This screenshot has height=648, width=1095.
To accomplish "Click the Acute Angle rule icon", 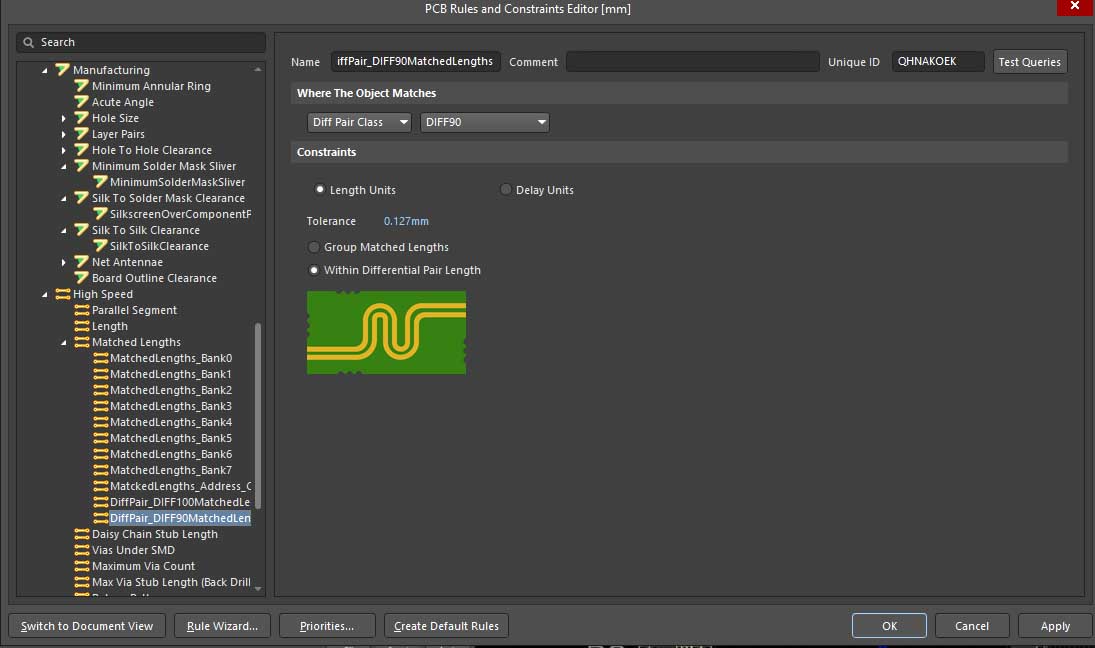I will [x=82, y=102].
